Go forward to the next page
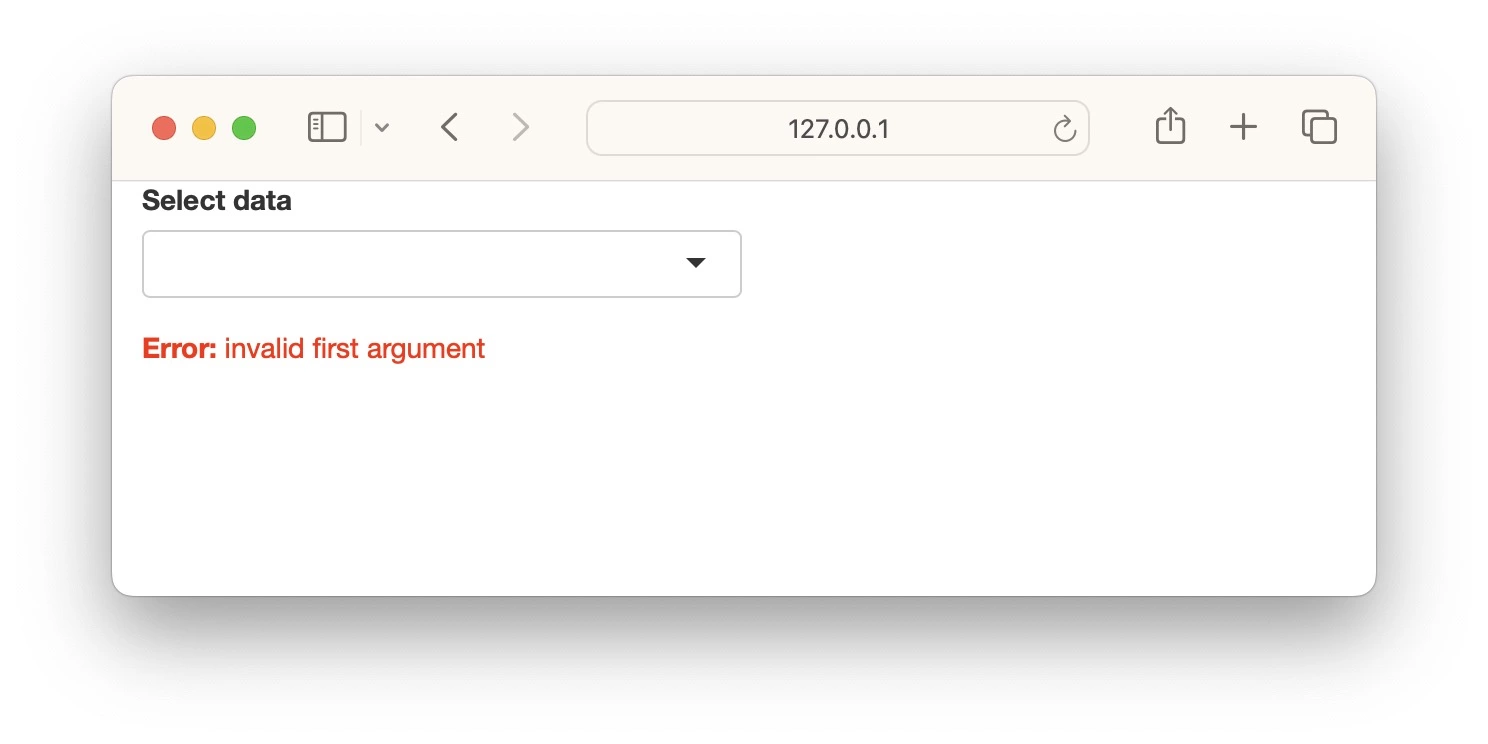The width and height of the screenshot is (1488, 744). point(520,128)
